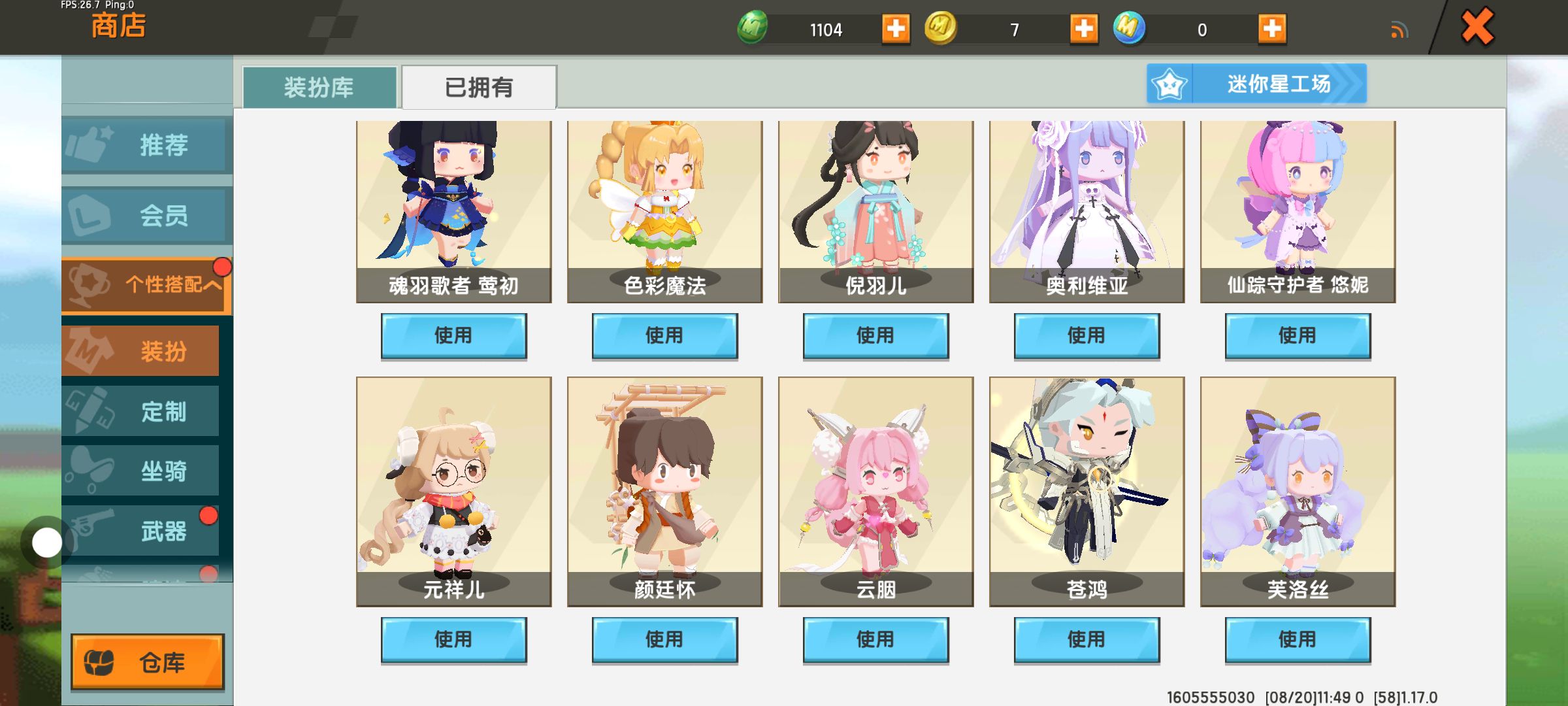Tap the white floating assistive circle
Viewport: 1568px width, 706px height.
point(47,543)
